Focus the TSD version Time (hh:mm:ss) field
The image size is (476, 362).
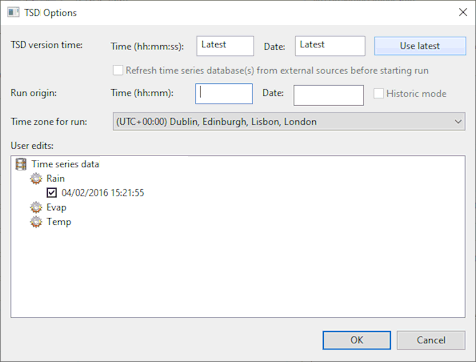[x=225, y=46]
